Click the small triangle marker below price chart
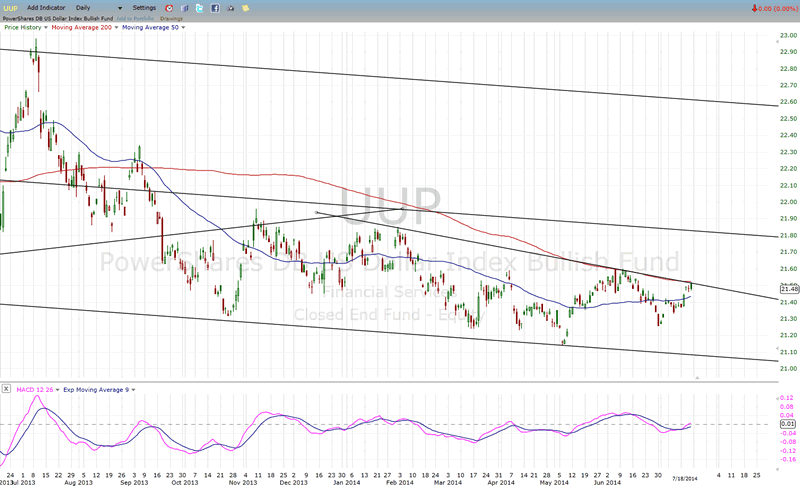This screenshot has width=800, height=486. (697, 377)
